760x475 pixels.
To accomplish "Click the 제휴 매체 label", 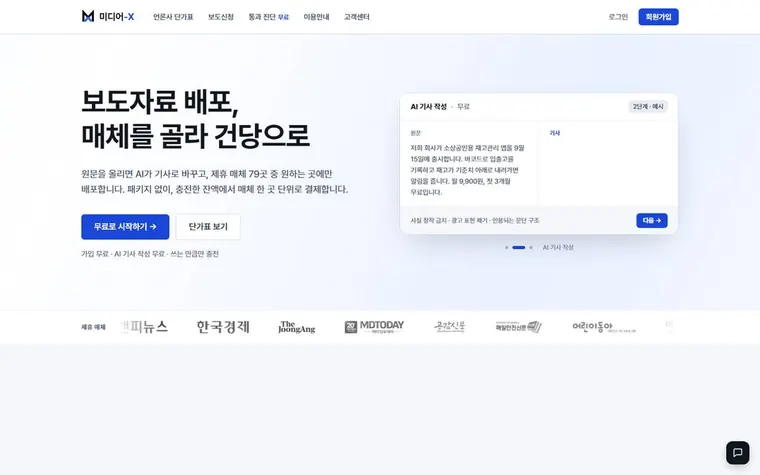I will 93,327.
